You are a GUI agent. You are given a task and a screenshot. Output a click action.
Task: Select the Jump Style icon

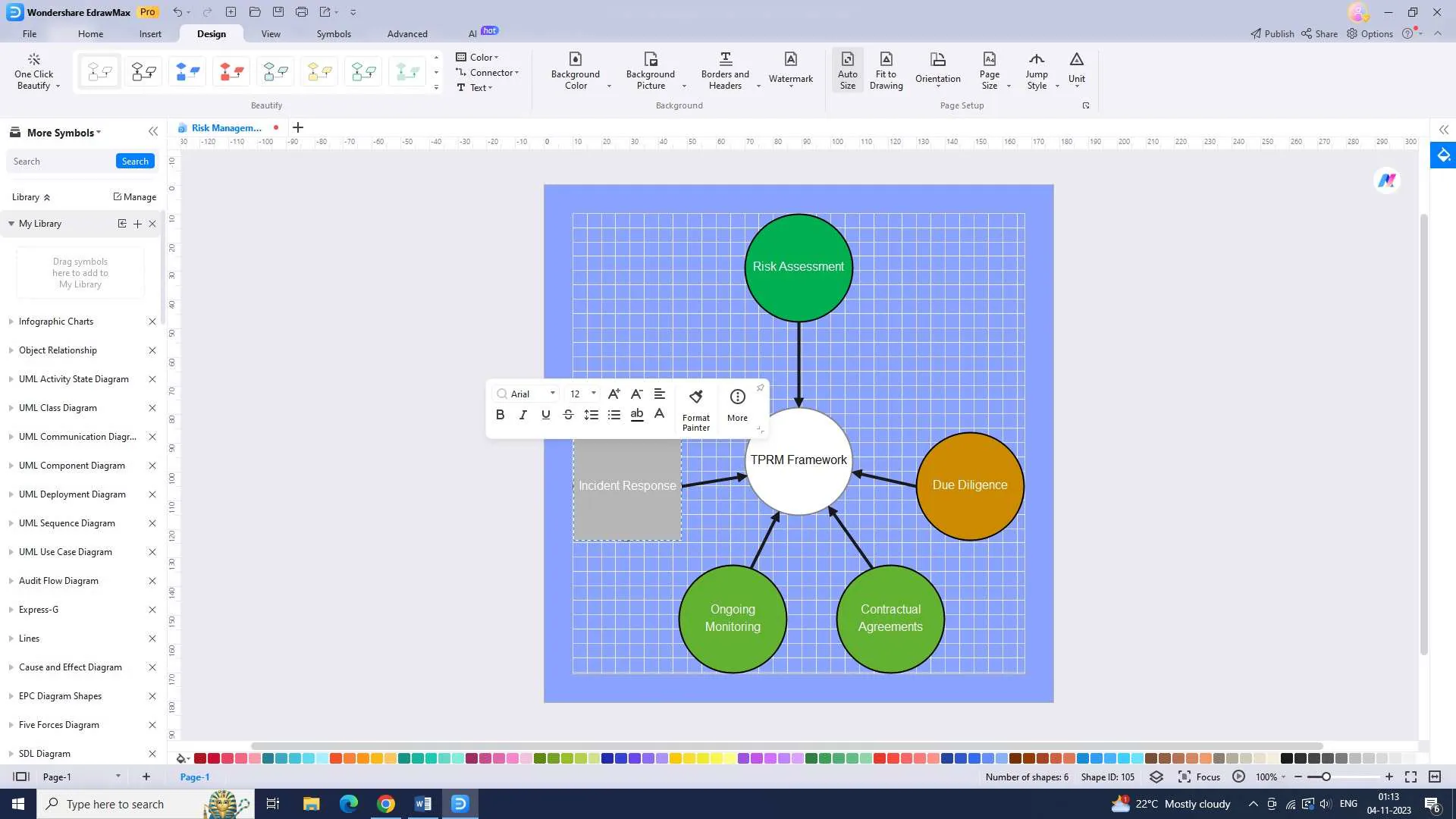pos(1036,71)
